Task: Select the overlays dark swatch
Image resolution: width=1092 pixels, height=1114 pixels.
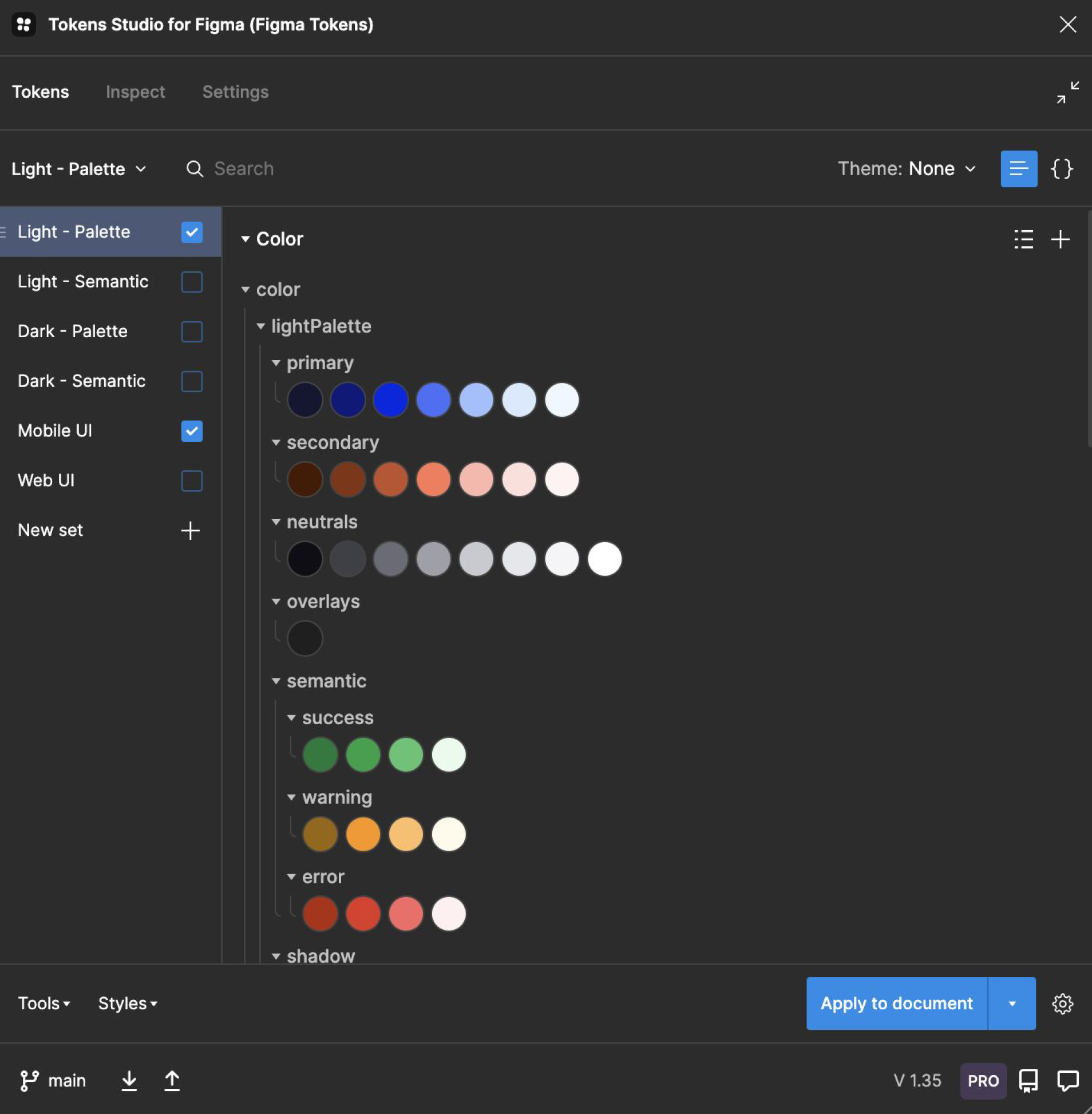Action: [304, 638]
